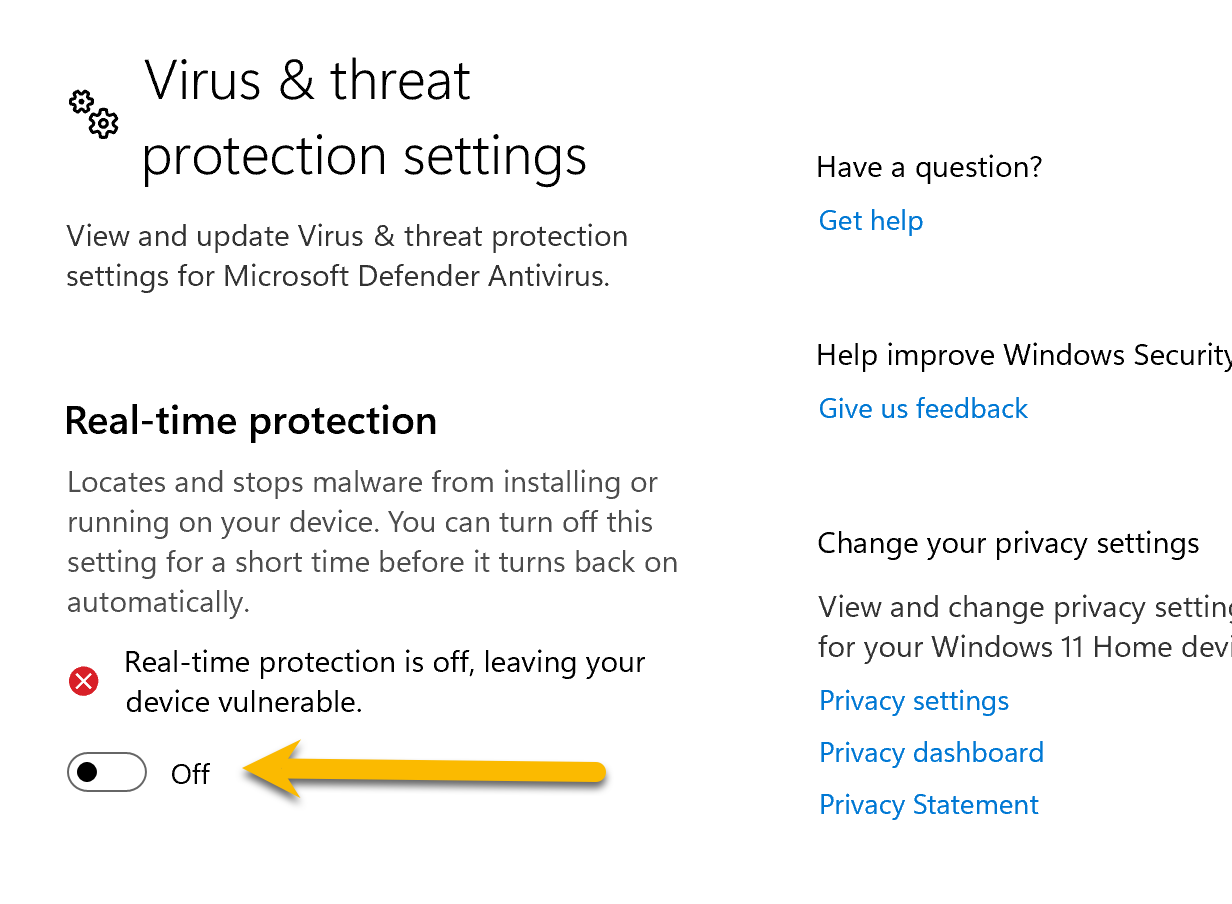Viewport: 1232px width, 904px height.
Task: Open Privacy settings
Action: coord(913,701)
